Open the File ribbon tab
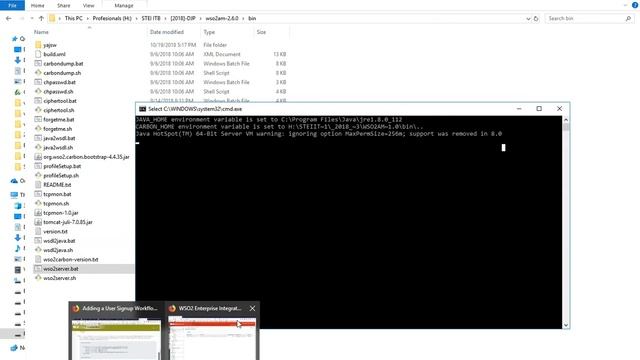Screen dimensions: 640x360 click(12, 5)
